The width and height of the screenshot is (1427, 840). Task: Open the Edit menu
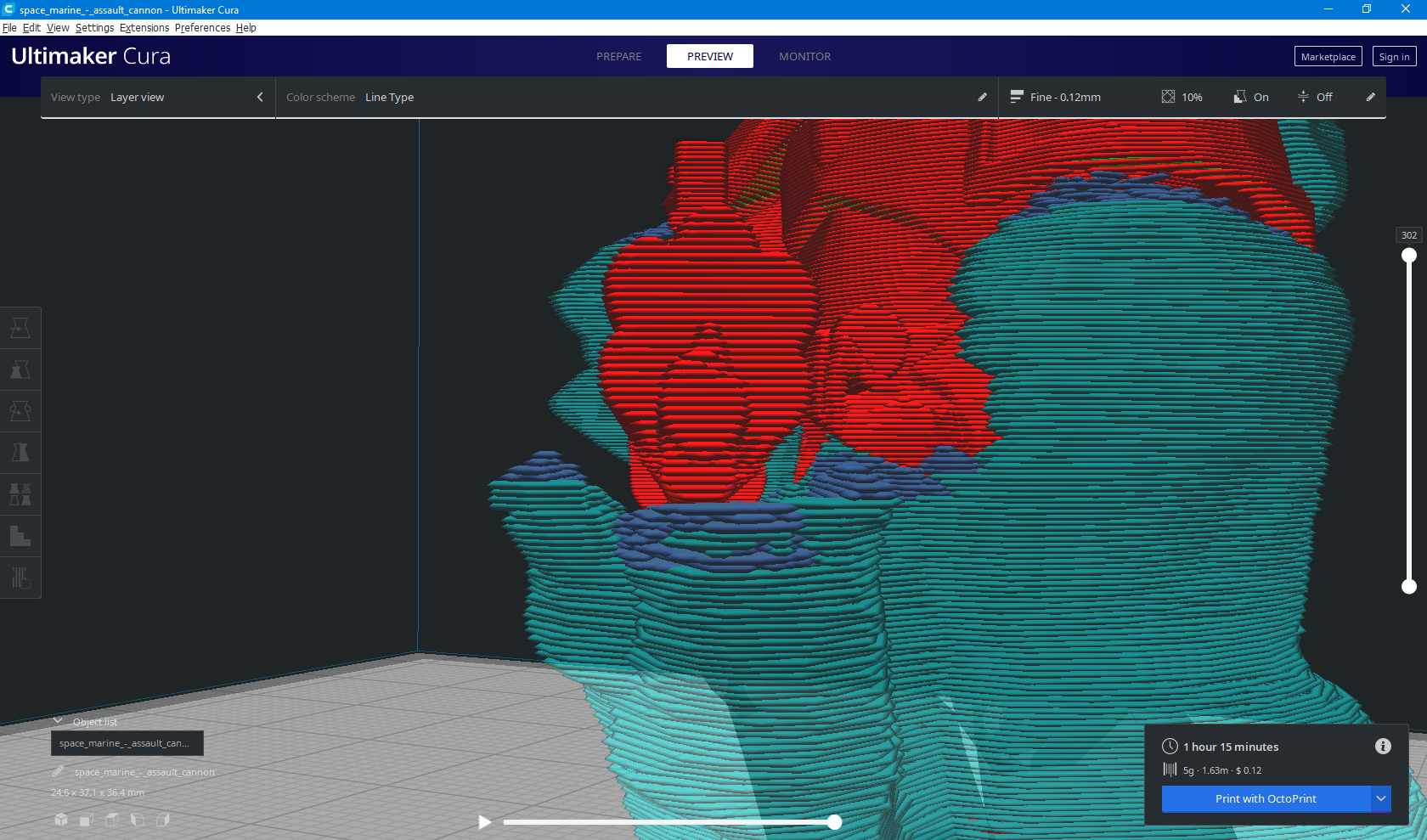click(31, 27)
